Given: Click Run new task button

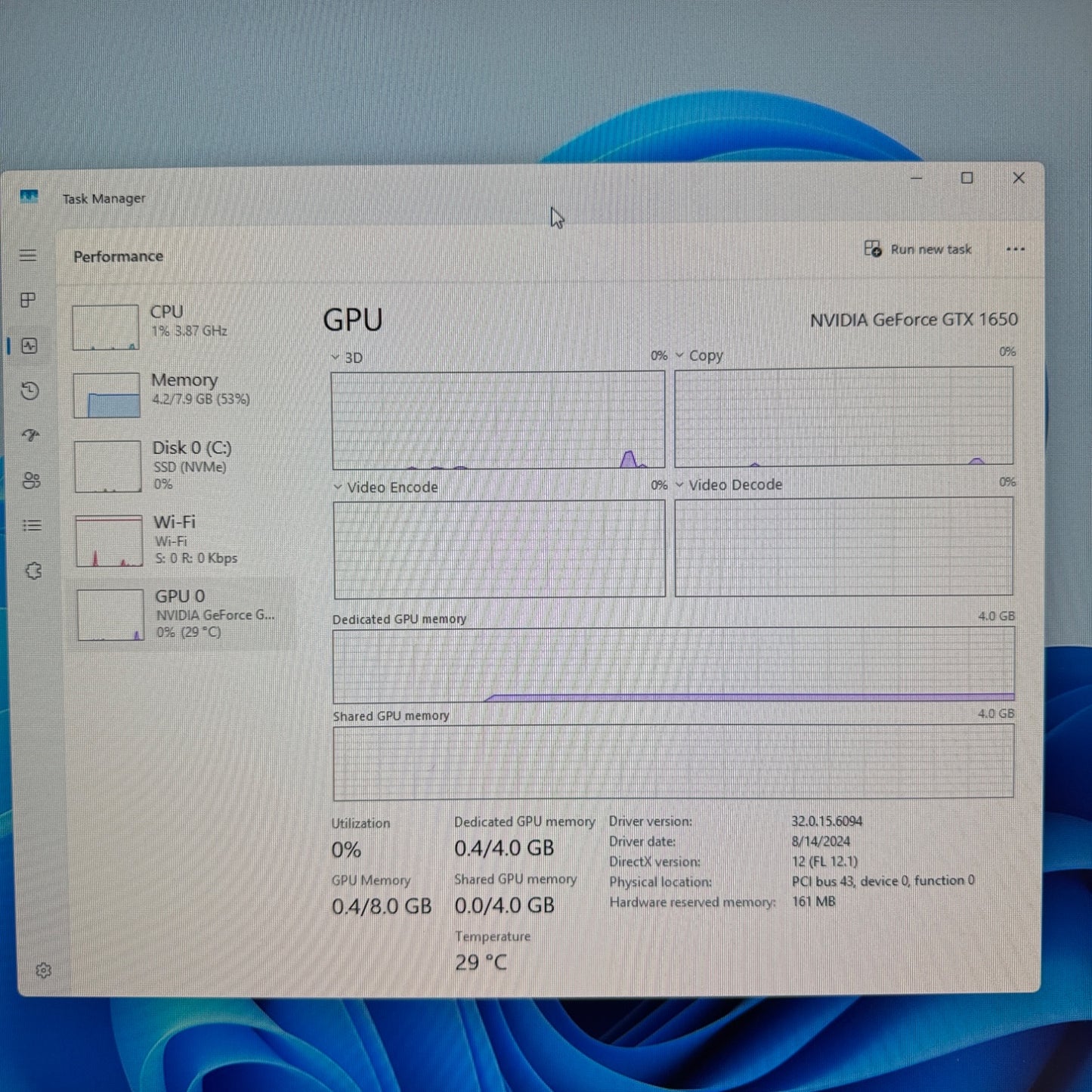Looking at the screenshot, I should 918,249.
